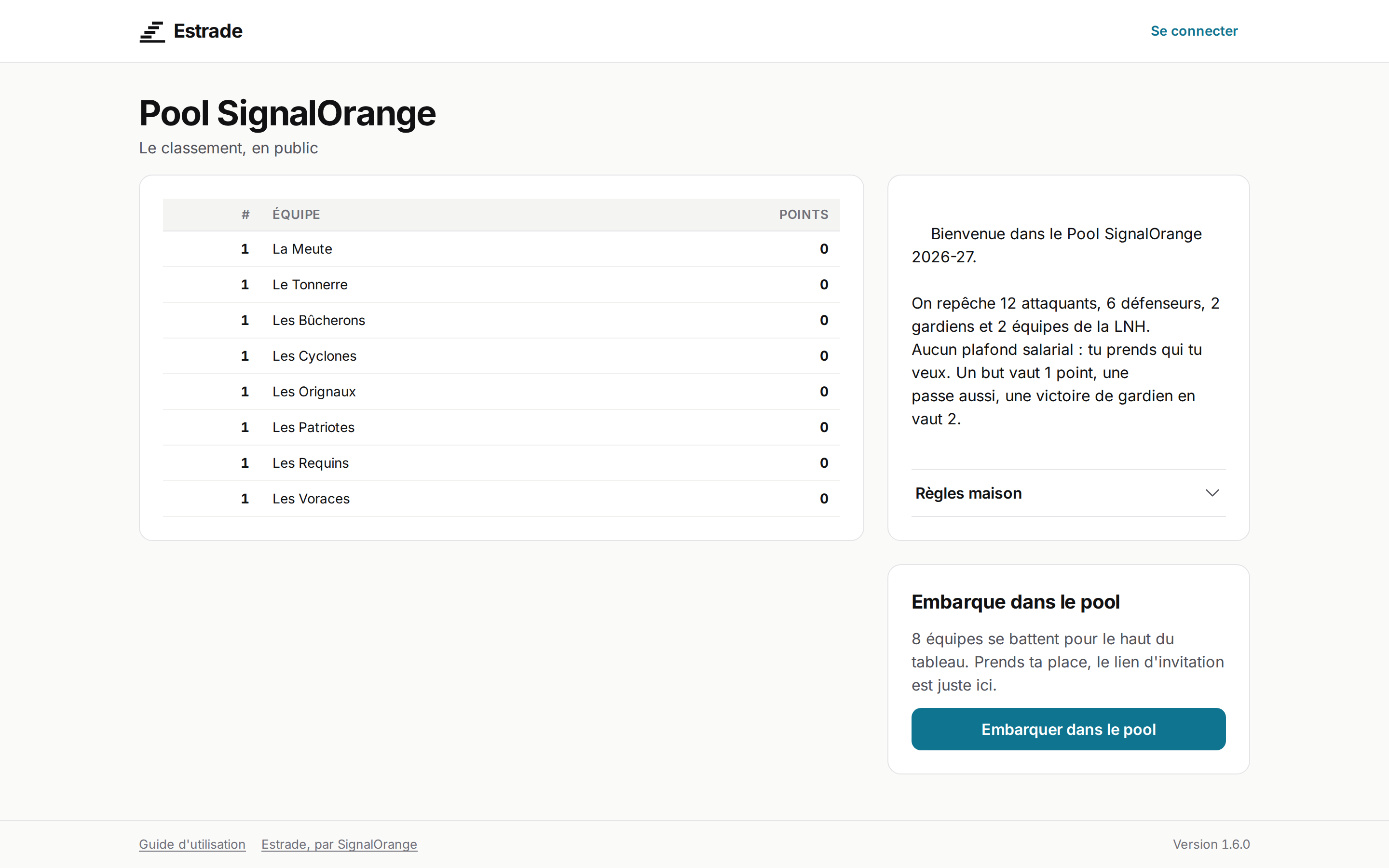Screen dimensions: 1389x868
Task: Click the Bienvenue dans le Pool SignalOrange text
Action: click(1066, 234)
